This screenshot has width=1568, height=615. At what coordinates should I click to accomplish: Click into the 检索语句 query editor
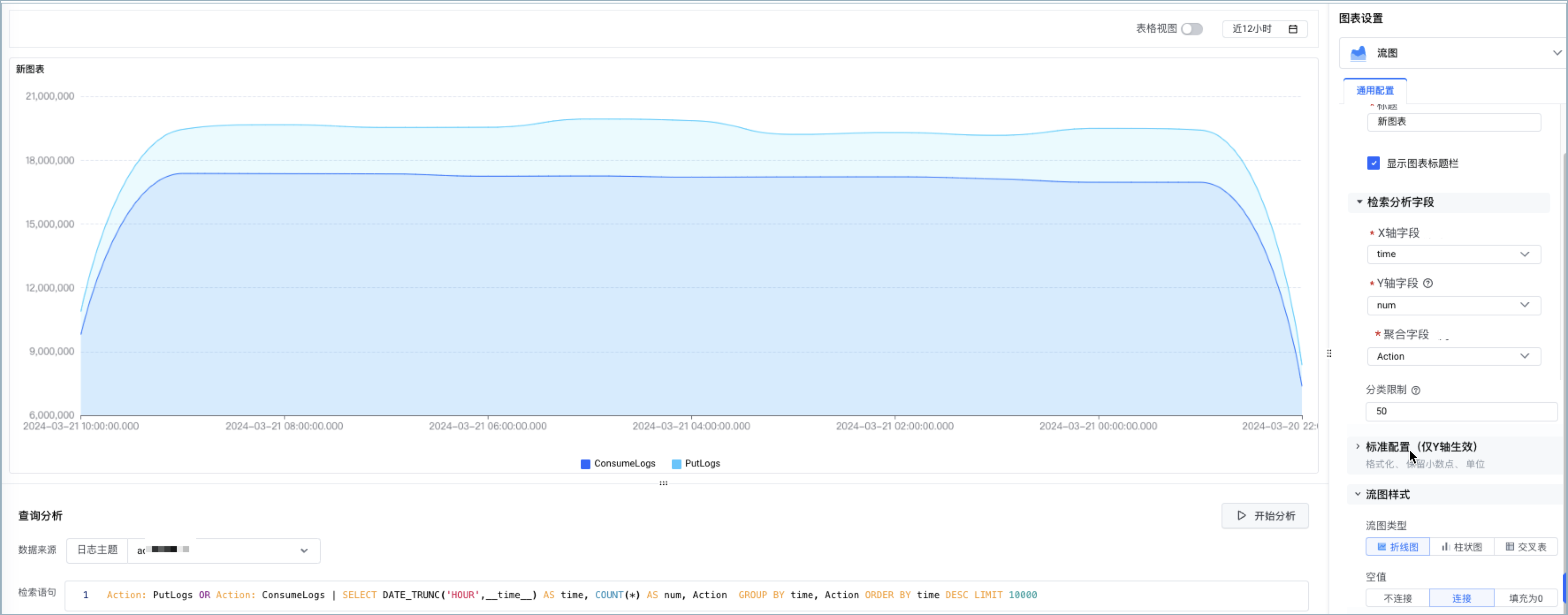687,596
